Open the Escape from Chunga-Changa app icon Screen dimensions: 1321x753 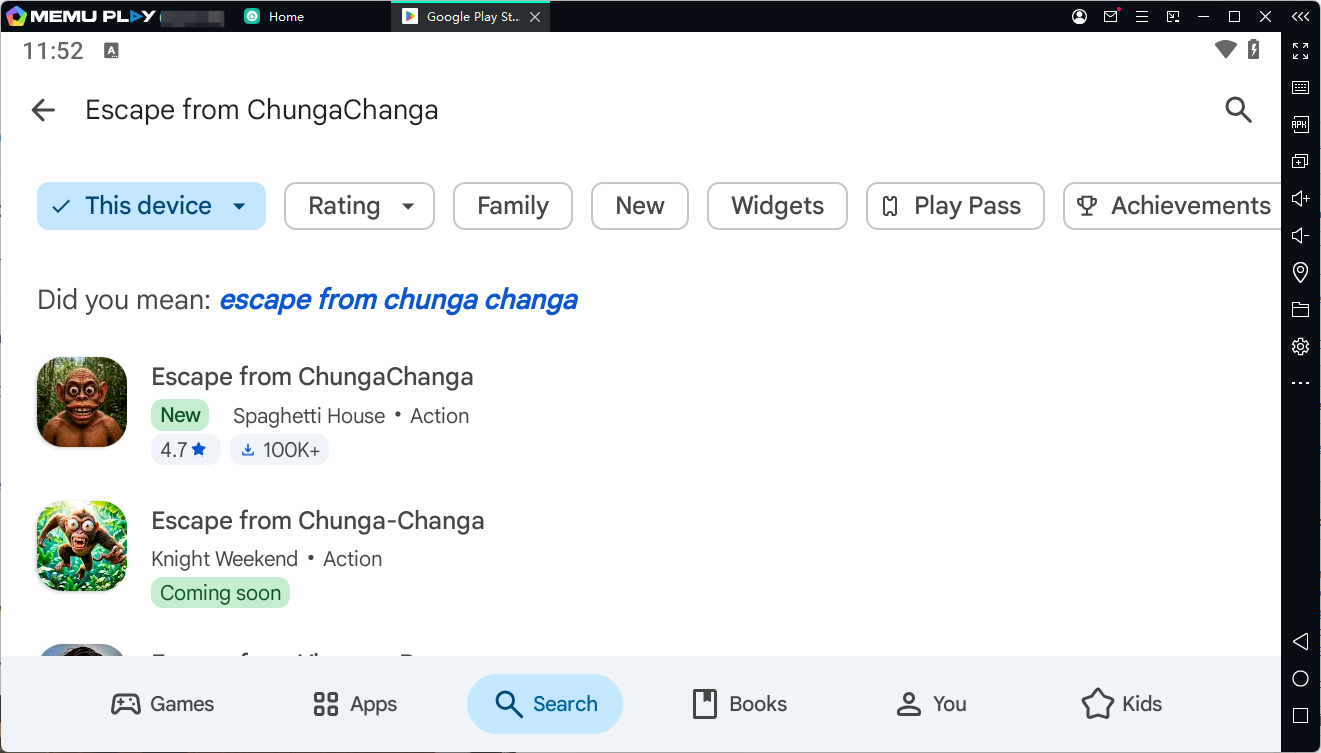82,546
